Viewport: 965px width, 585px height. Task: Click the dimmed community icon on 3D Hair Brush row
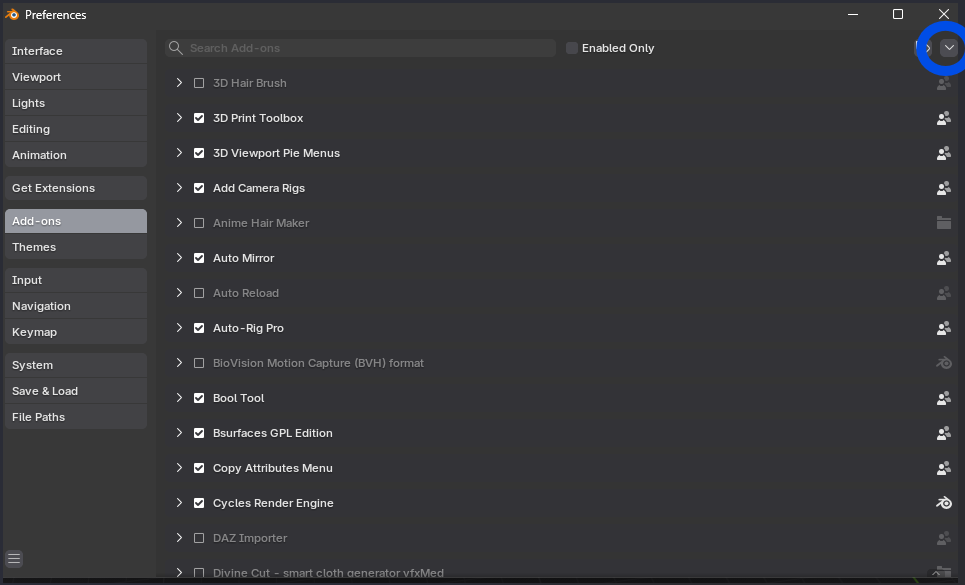tap(943, 83)
